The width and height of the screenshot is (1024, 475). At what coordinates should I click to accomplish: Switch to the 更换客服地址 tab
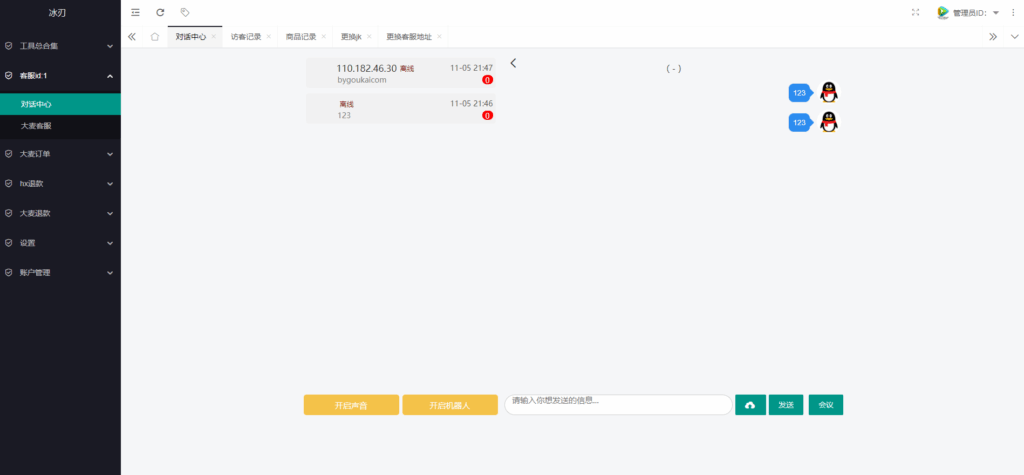pos(409,36)
